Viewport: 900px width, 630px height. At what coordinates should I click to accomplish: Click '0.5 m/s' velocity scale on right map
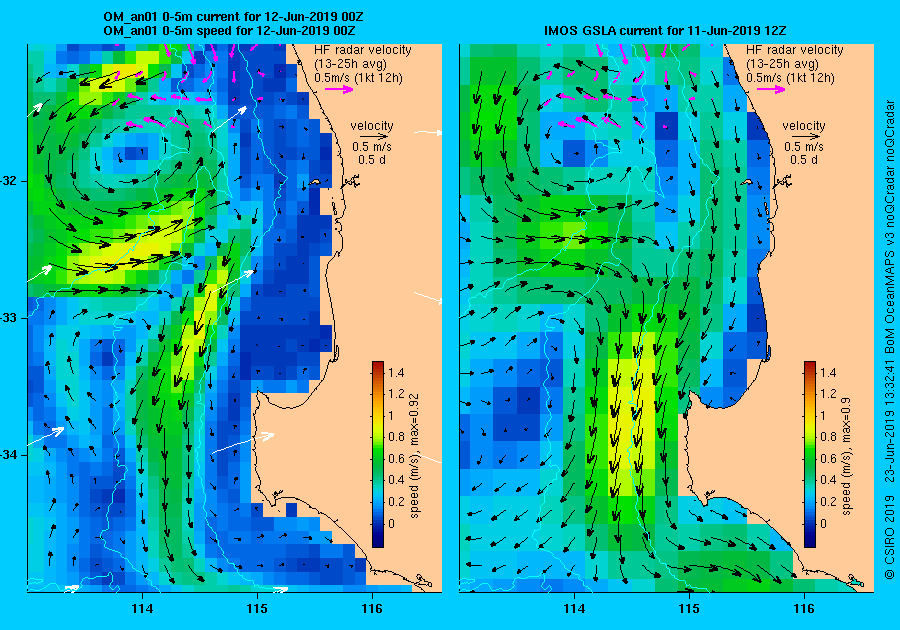(804, 147)
